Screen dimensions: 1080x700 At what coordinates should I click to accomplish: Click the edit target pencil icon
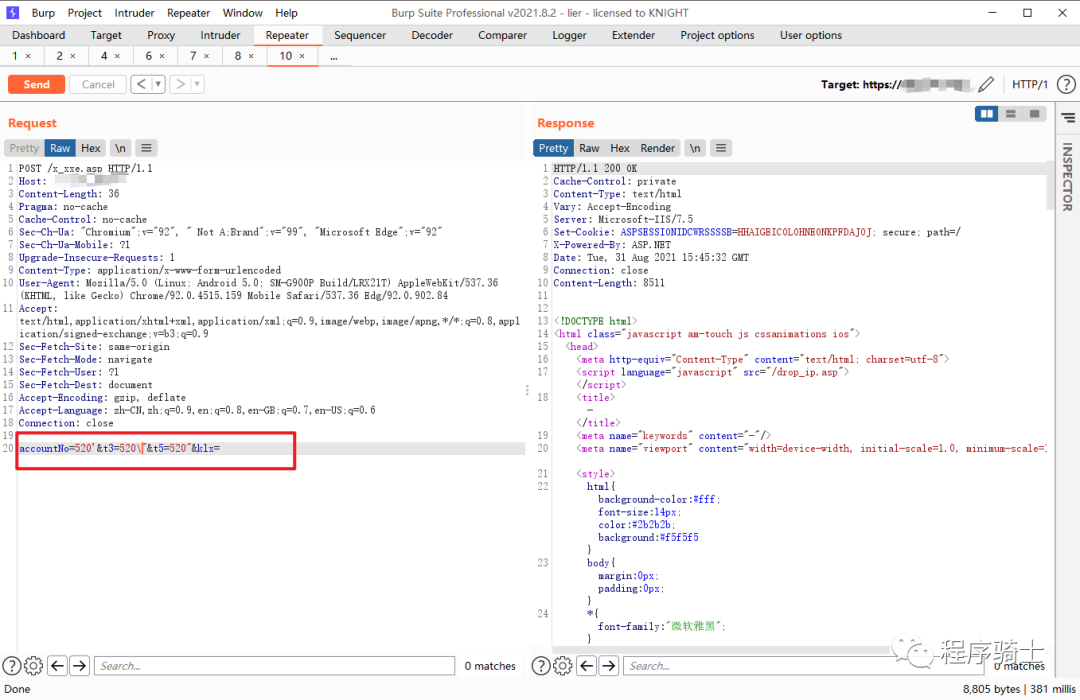pyautogui.click(x=986, y=85)
